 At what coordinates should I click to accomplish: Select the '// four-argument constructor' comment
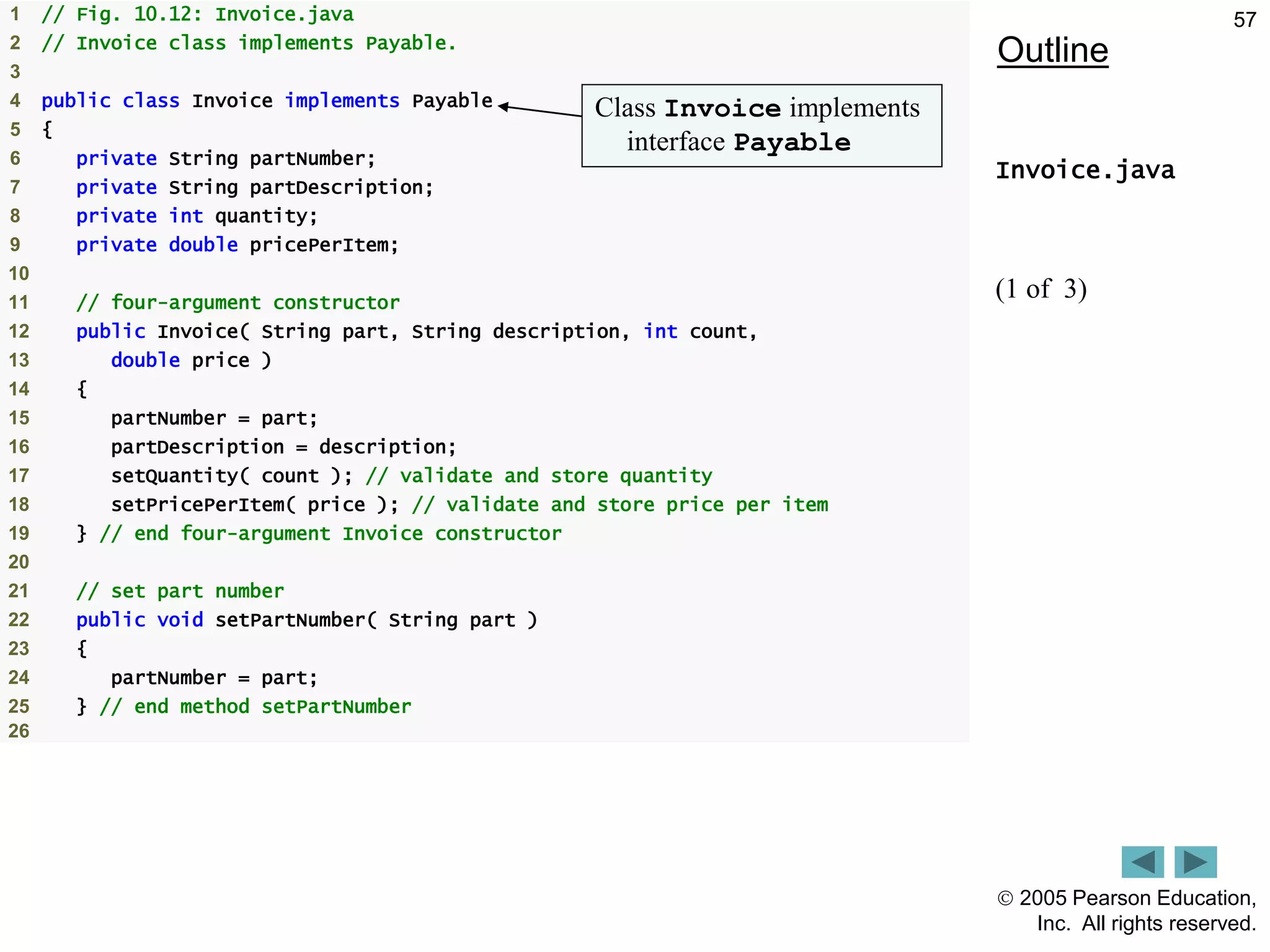238,302
